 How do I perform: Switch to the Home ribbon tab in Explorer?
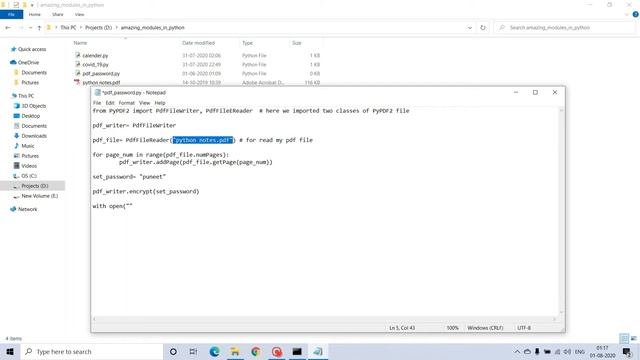coord(35,15)
